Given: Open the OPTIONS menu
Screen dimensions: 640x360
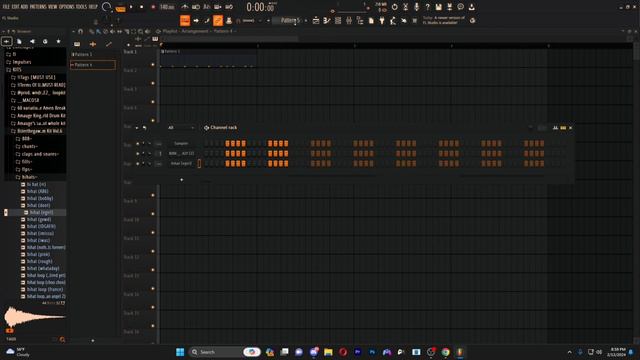Looking at the screenshot, I should pyautogui.click(x=67, y=7).
